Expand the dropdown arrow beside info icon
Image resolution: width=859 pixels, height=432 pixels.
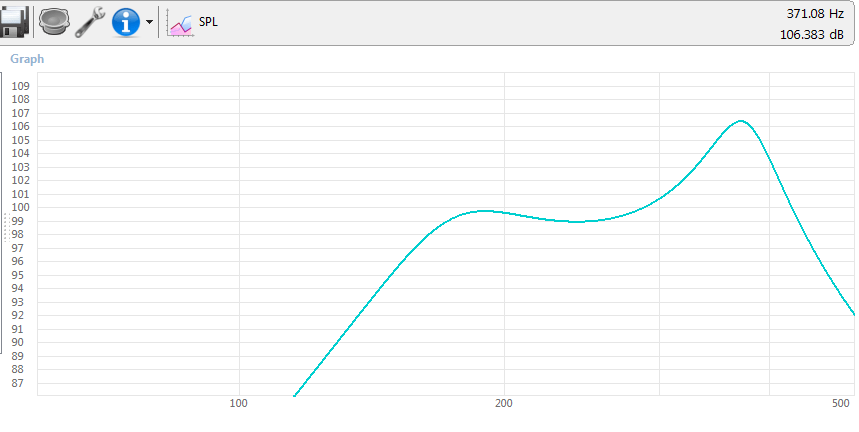coord(149,22)
